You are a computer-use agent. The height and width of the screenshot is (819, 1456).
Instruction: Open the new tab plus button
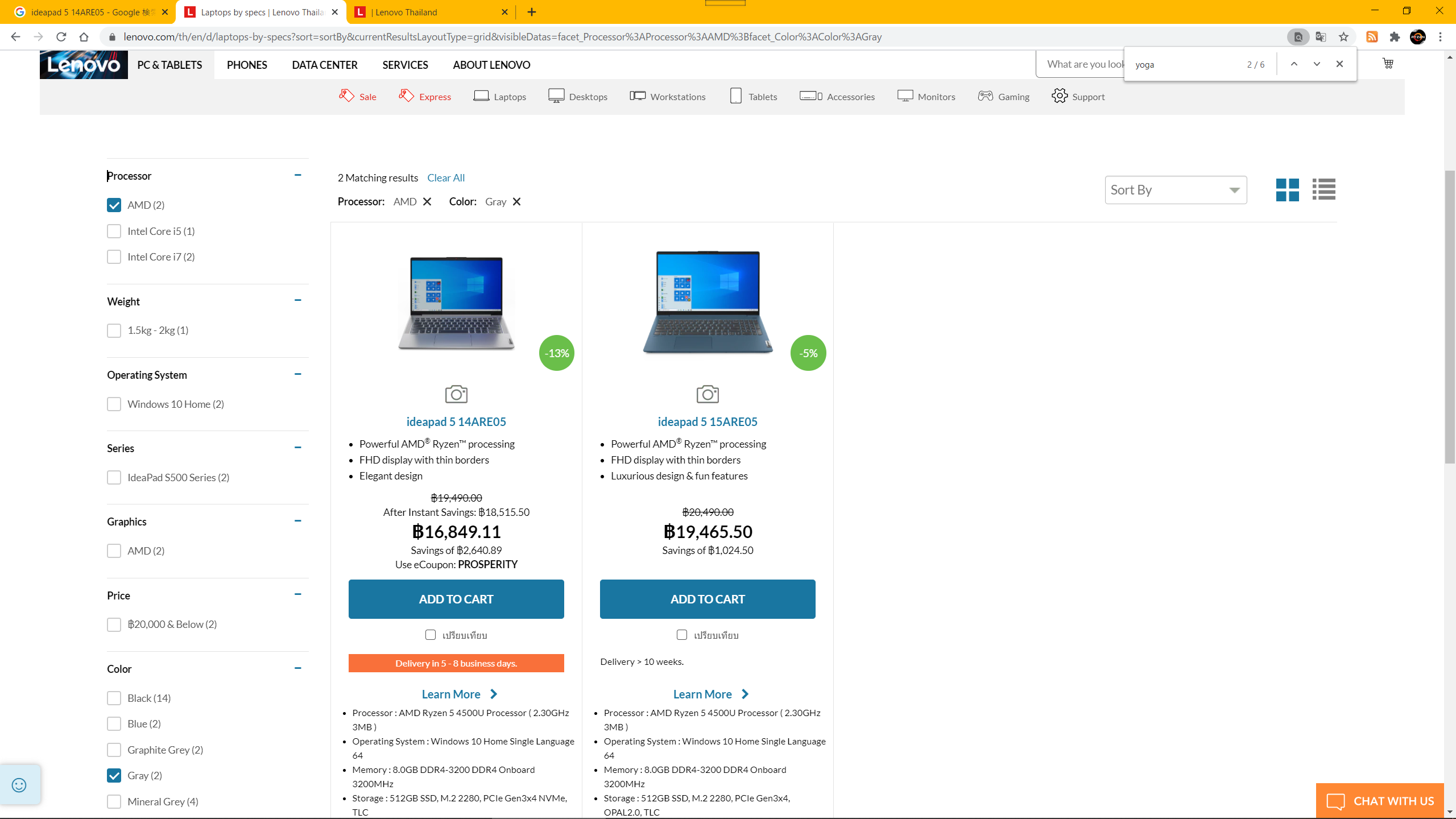click(x=532, y=12)
